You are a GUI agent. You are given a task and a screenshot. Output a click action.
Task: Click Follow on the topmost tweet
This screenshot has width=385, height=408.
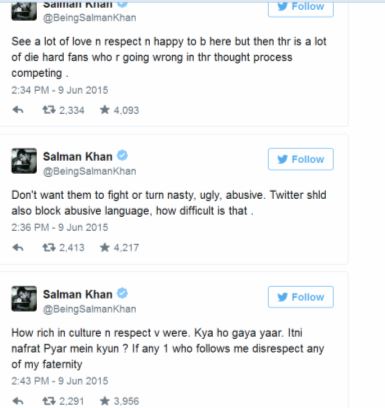coord(301,7)
